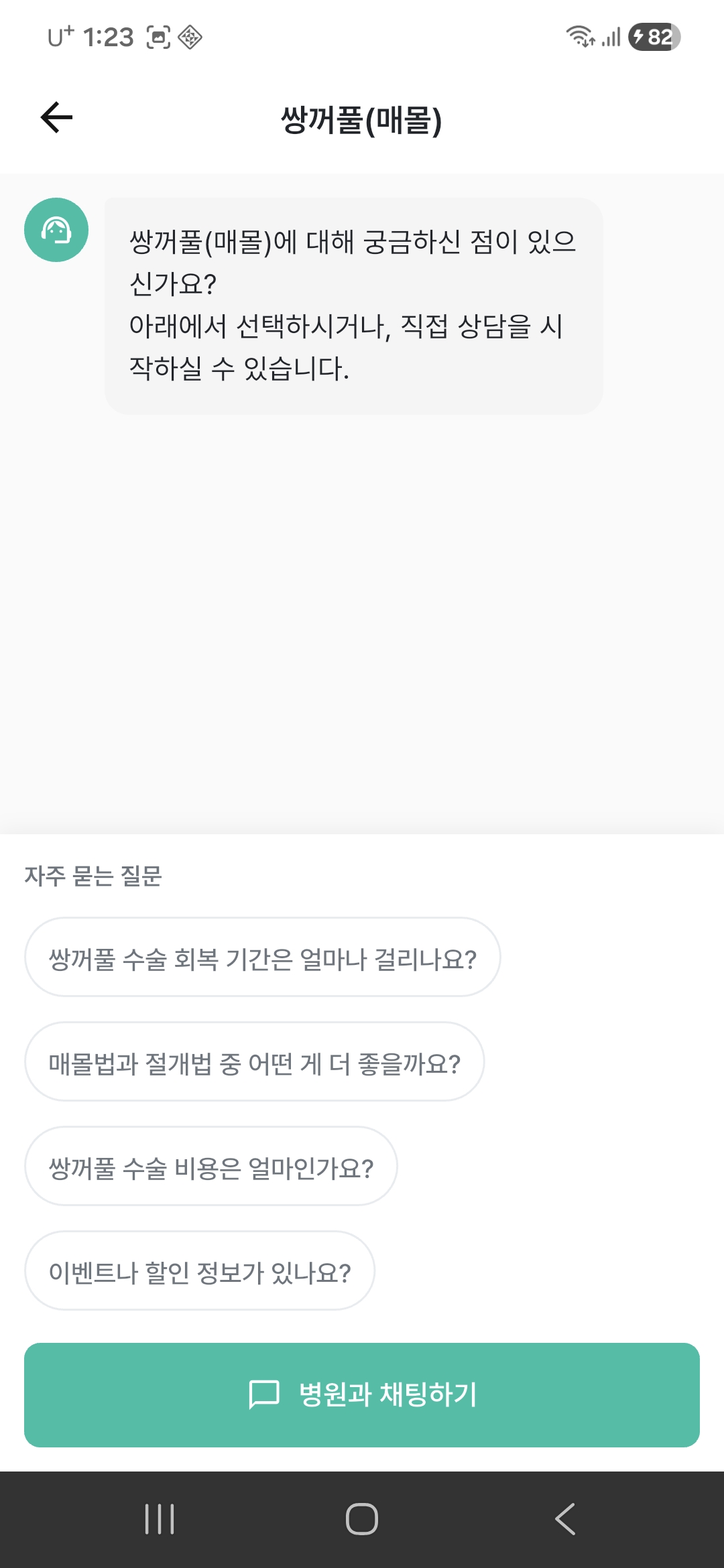
Task: Tap the bot greeting message bubble
Action: 353,306
